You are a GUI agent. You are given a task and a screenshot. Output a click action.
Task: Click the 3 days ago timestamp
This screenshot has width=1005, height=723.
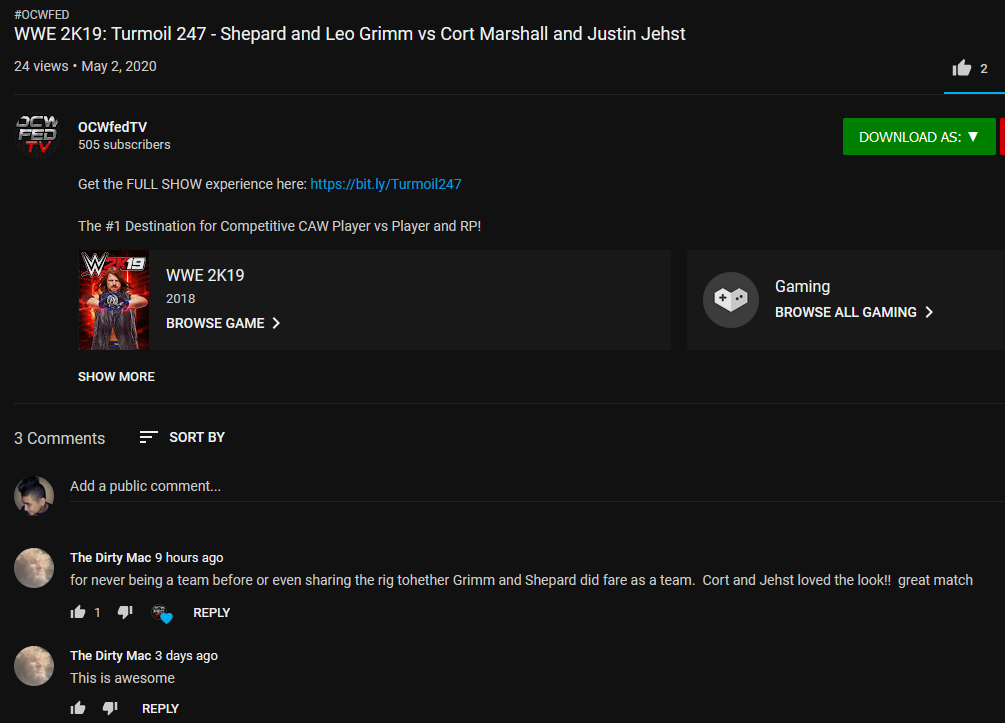pyautogui.click(x=187, y=656)
